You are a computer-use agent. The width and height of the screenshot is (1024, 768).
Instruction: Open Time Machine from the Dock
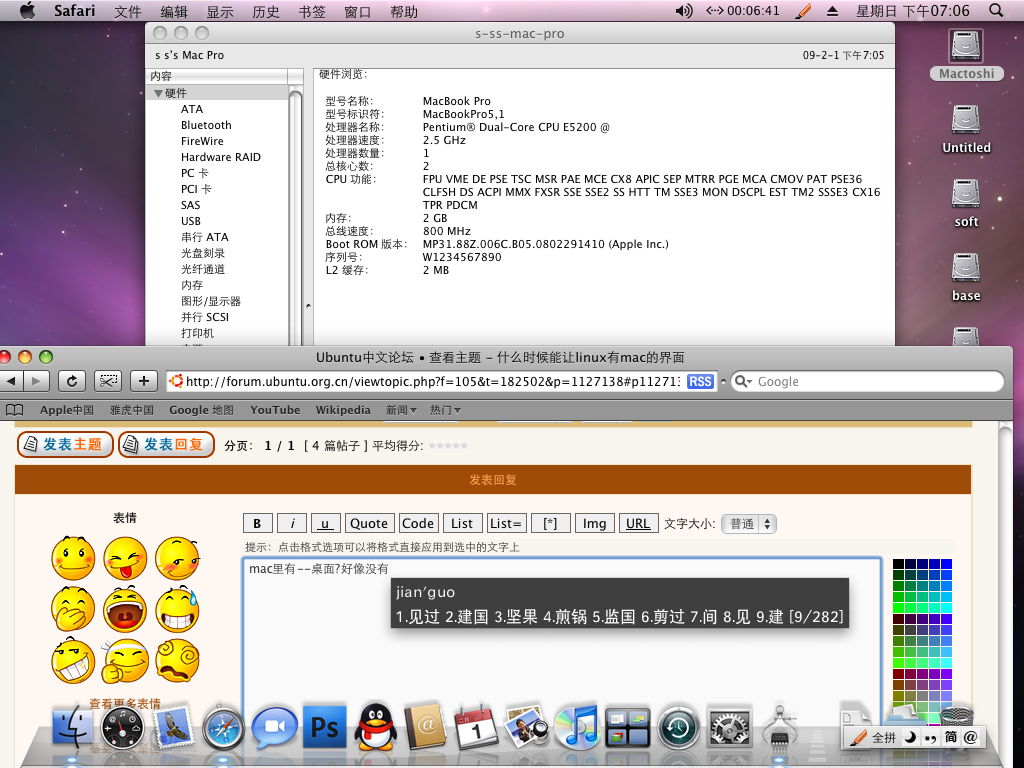678,727
